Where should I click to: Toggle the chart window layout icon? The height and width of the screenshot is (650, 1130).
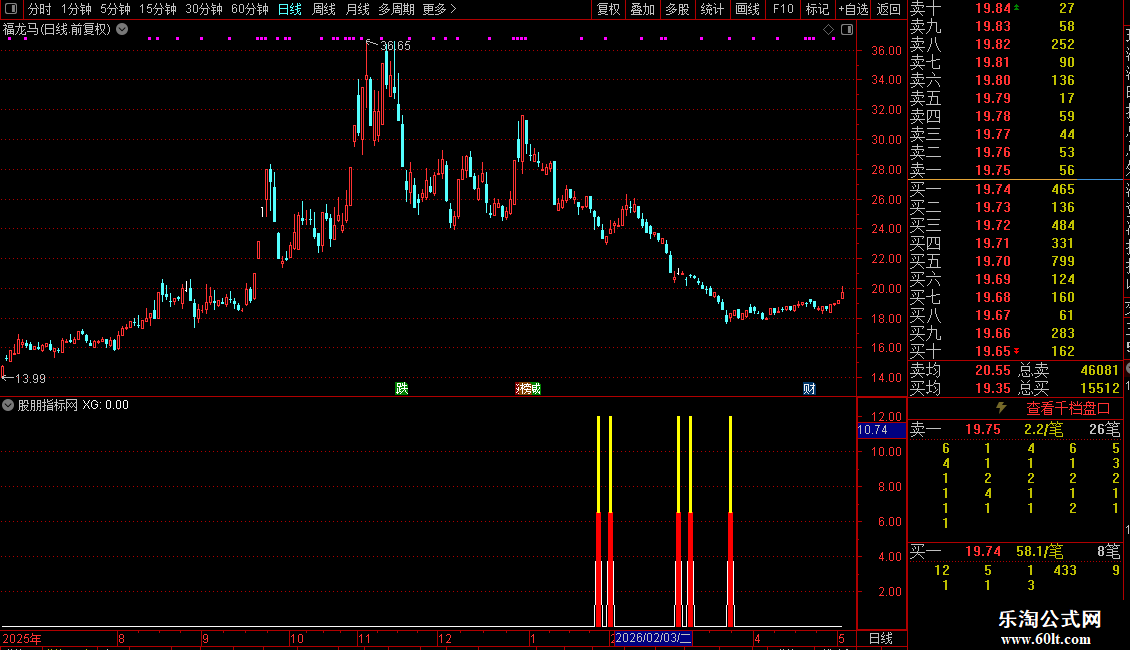847,30
